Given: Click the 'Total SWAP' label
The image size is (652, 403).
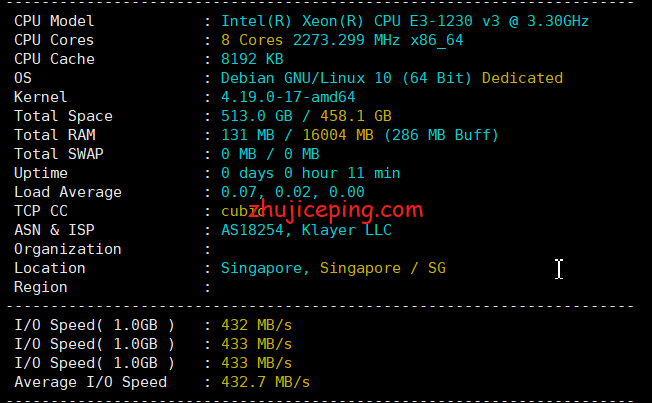Looking at the screenshot, I should pos(59,154).
